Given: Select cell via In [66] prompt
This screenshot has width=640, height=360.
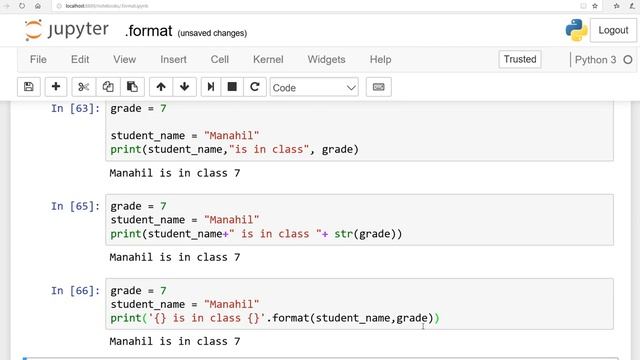Looking at the screenshot, I should click(76, 291).
